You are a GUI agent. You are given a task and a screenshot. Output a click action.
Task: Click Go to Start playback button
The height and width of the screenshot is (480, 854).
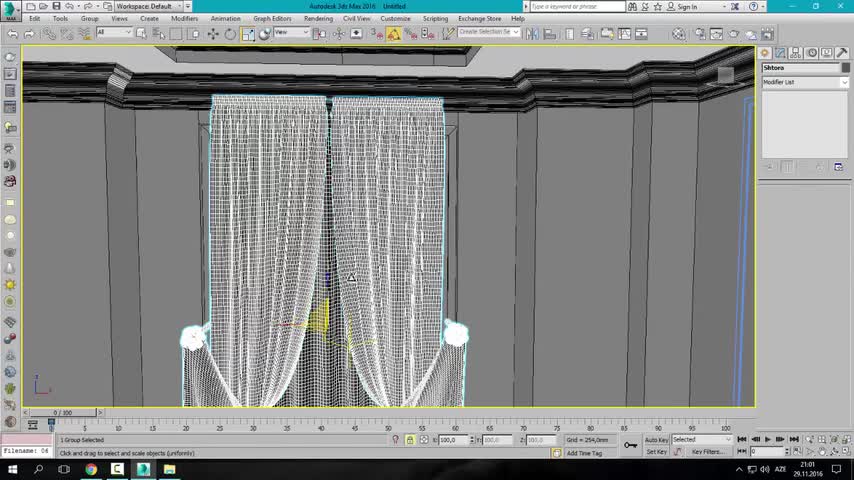[x=742, y=439]
